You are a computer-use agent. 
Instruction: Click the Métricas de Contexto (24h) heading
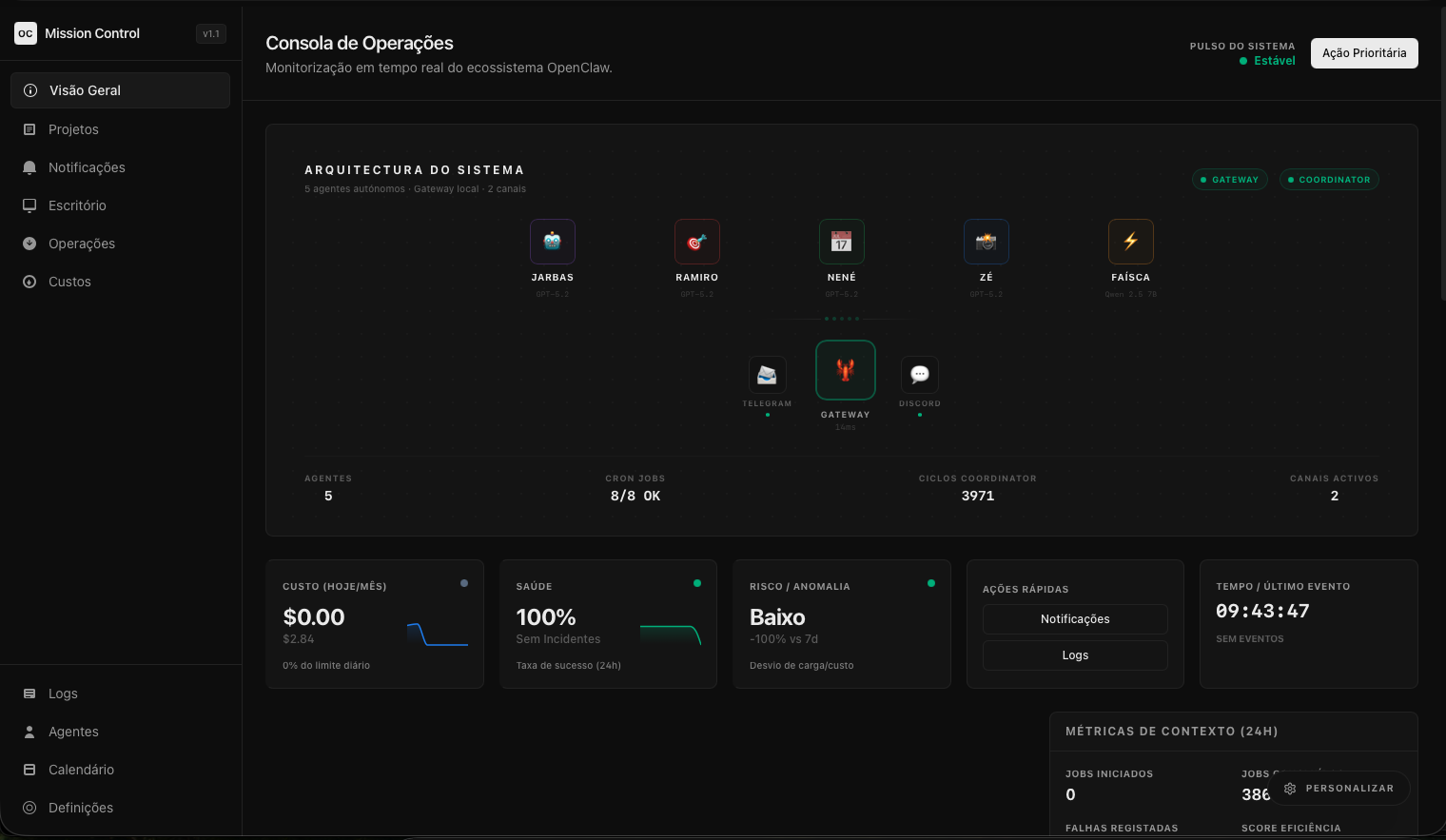1172,732
